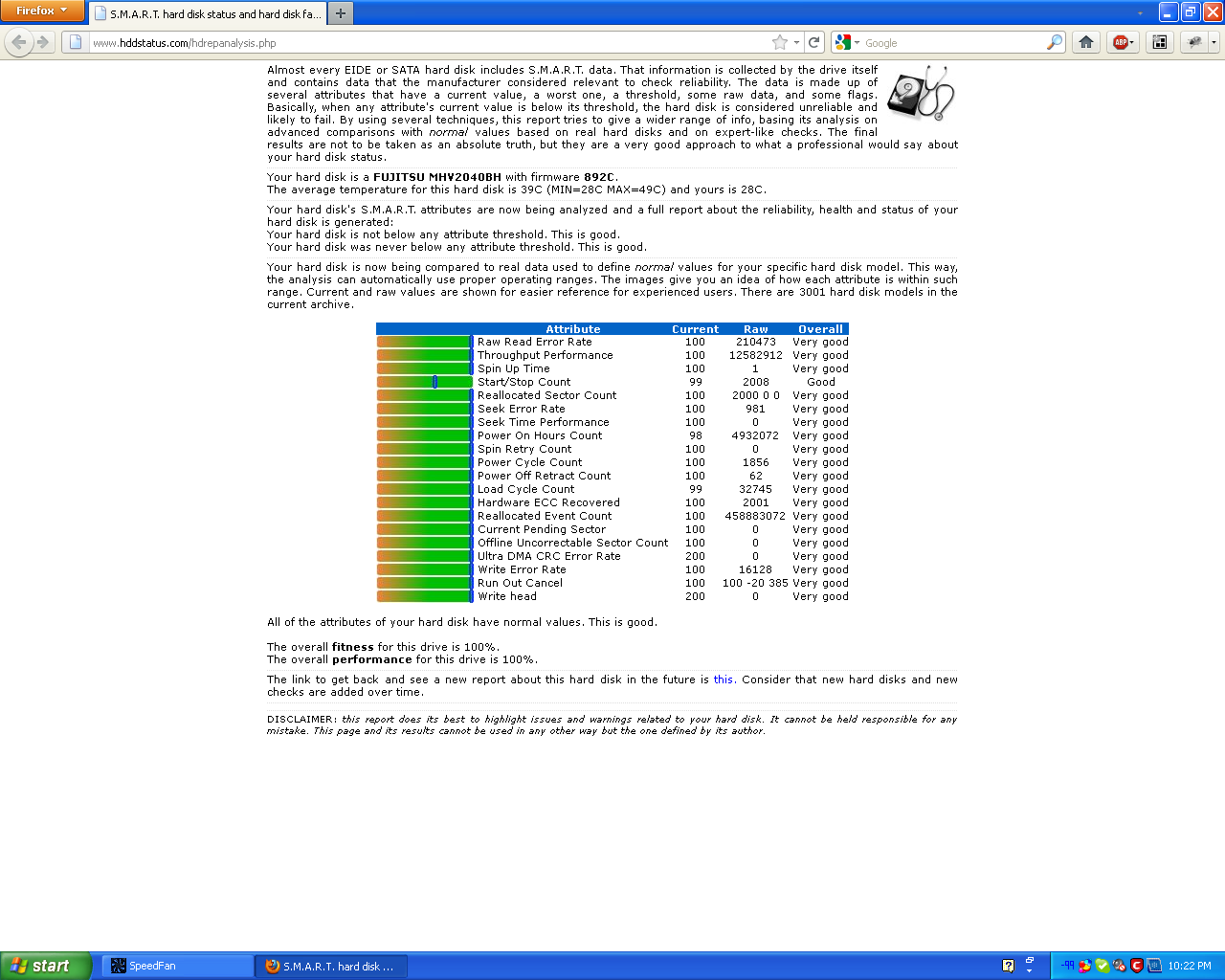Click the 'Reallocated Sector Count' attribute name

click(x=547, y=395)
